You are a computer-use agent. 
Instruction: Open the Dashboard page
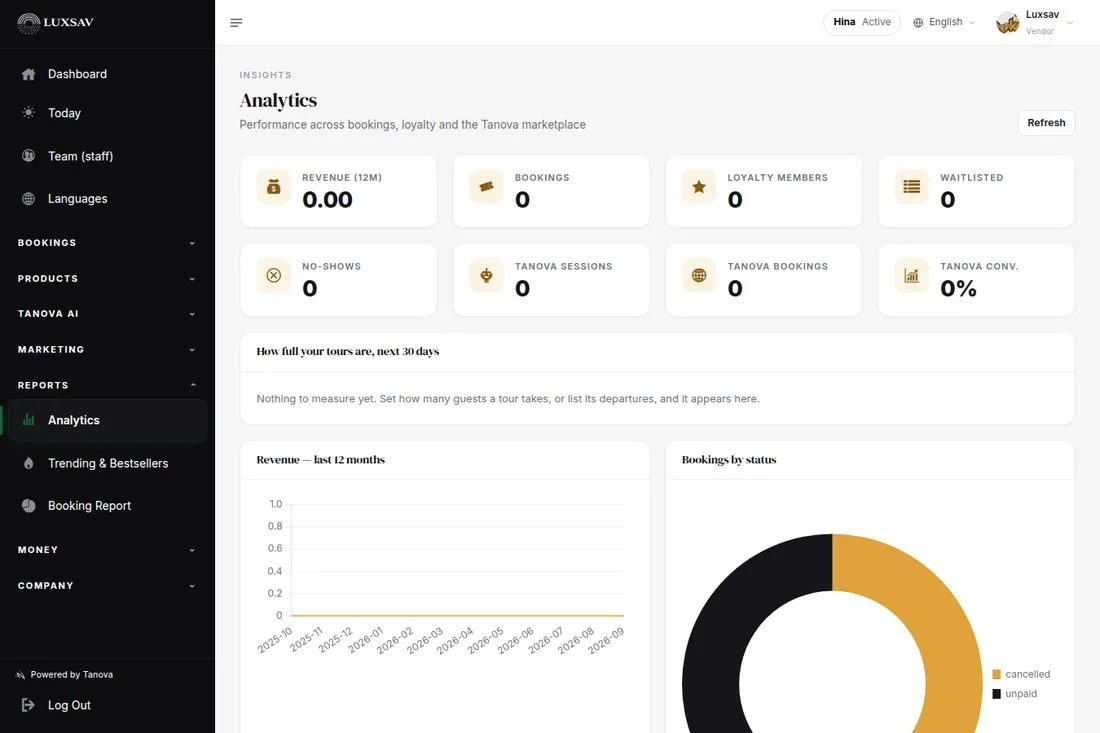pos(107,74)
